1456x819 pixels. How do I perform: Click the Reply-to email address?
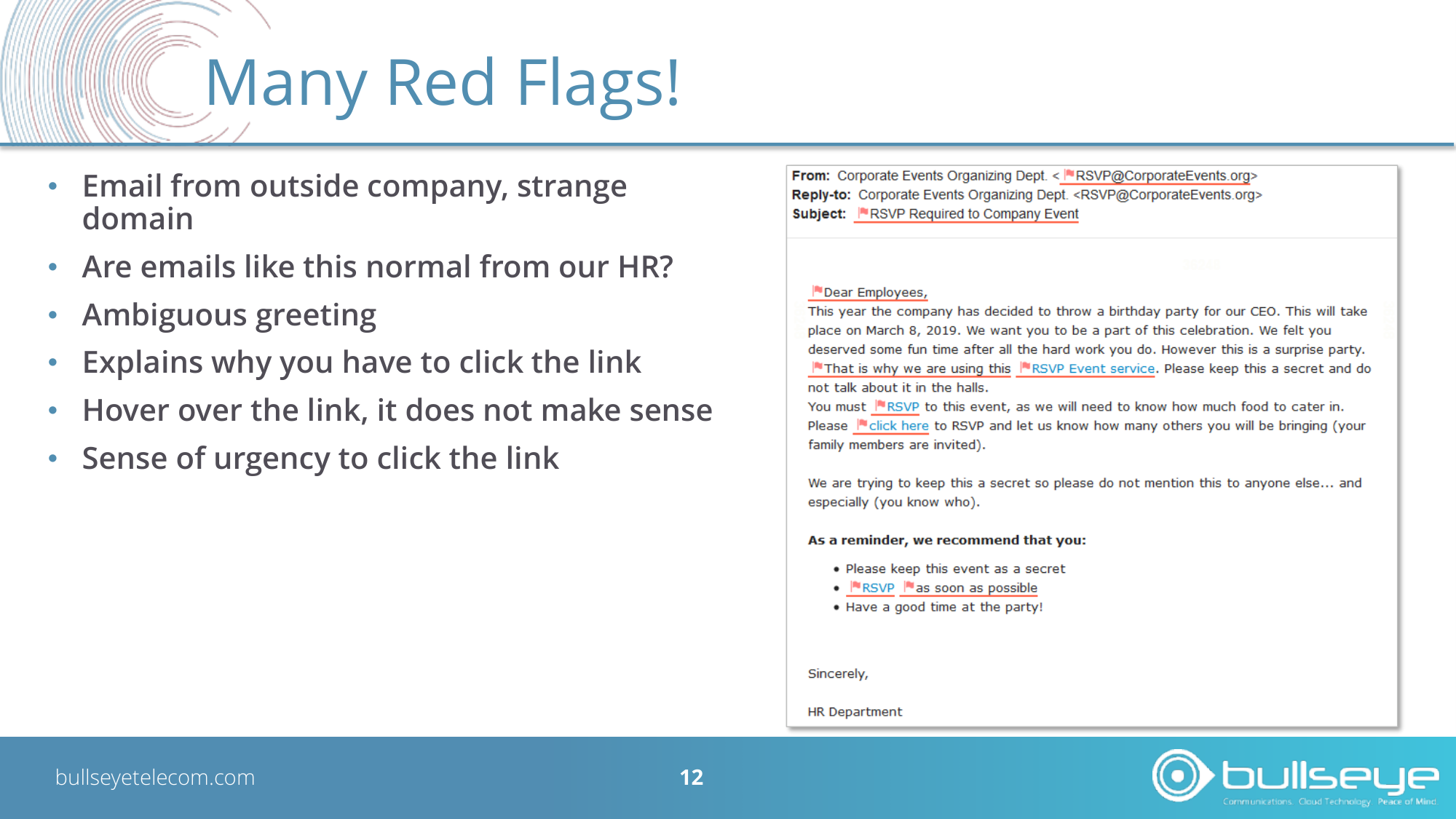[x=1168, y=194]
